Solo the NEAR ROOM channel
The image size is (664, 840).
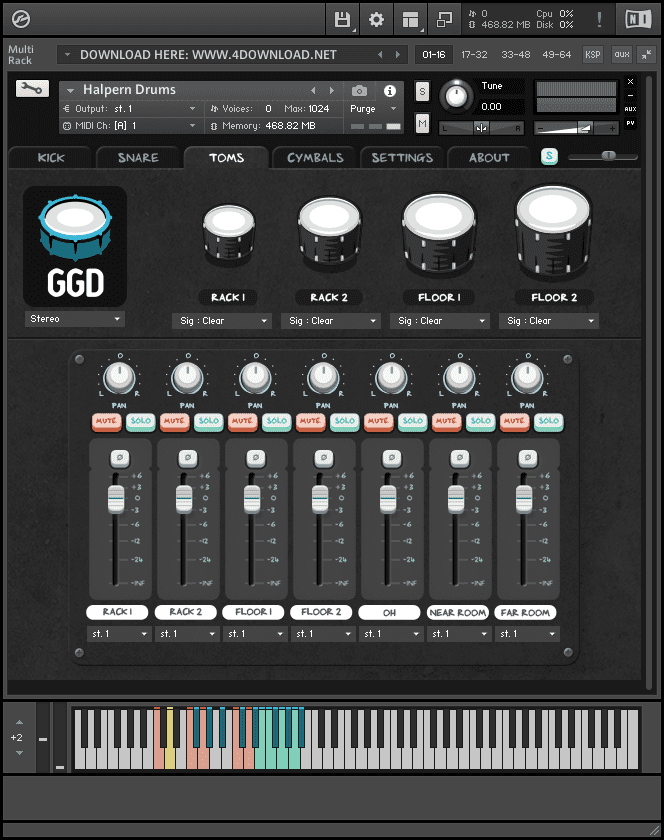point(481,422)
